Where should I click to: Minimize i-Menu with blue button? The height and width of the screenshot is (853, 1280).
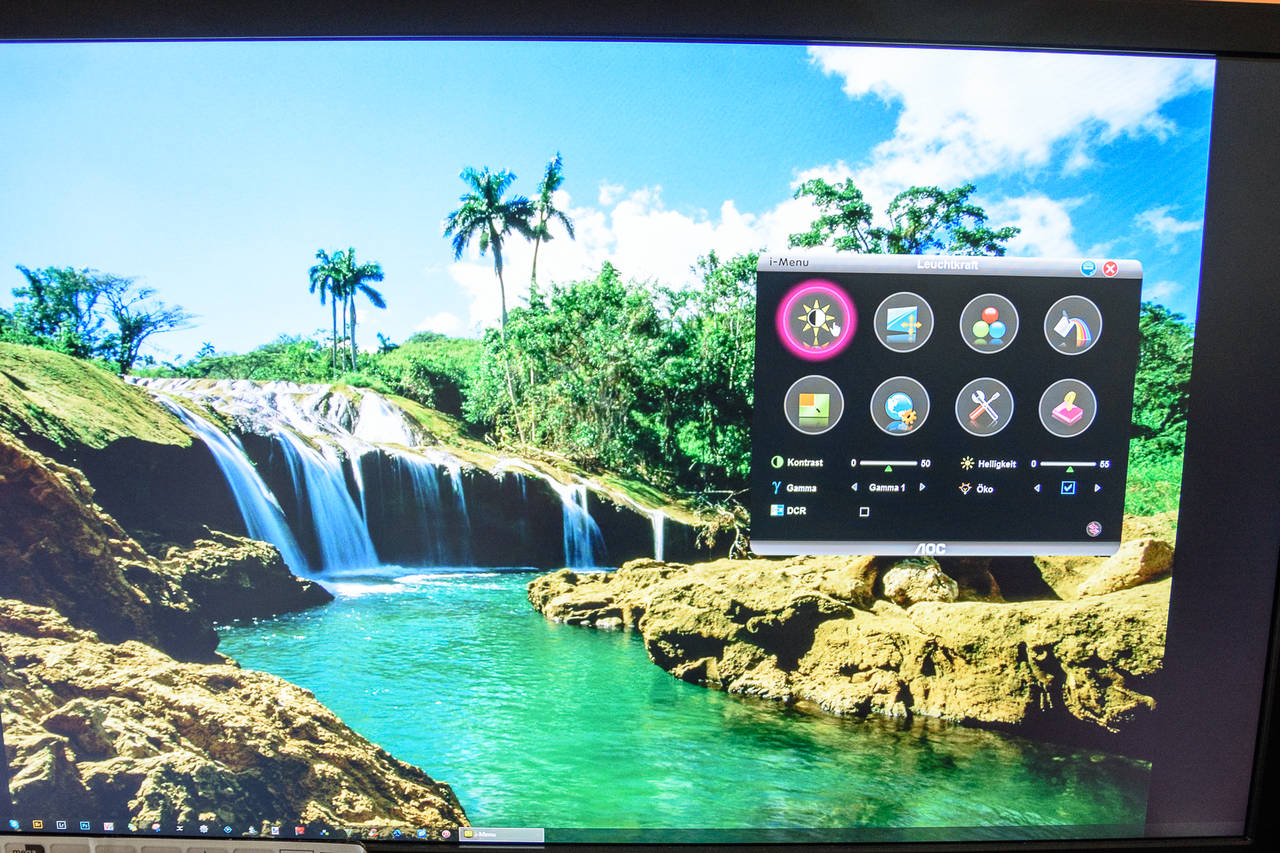click(1088, 268)
